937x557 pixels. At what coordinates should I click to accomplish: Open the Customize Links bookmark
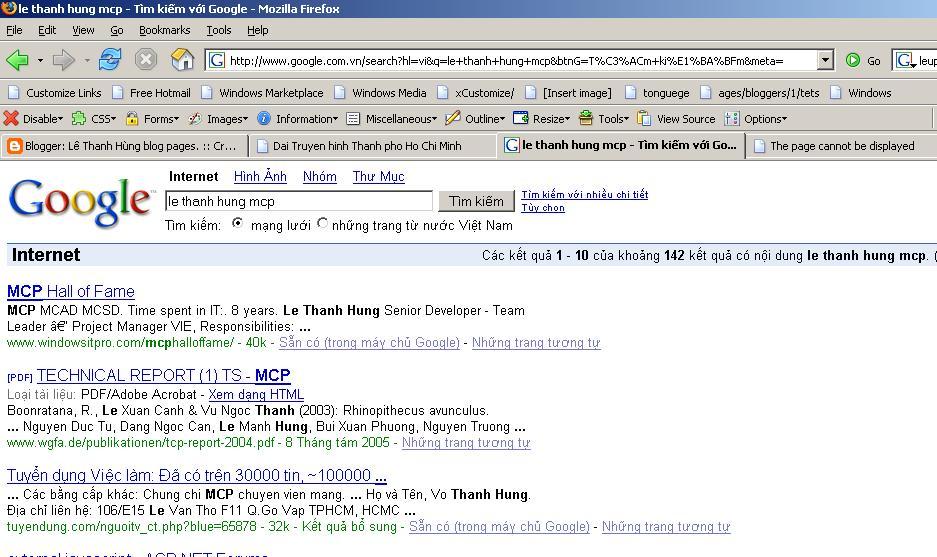(x=55, y=93)
